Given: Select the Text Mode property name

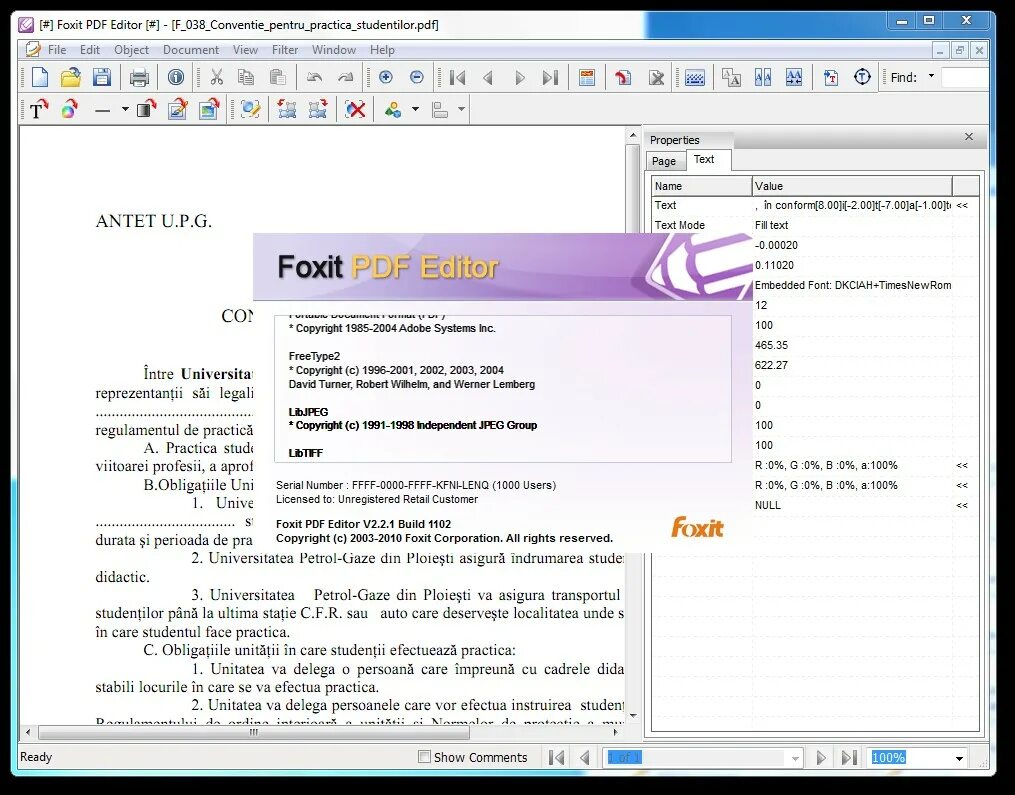Looking at the screenshot, I should point(680,225).
